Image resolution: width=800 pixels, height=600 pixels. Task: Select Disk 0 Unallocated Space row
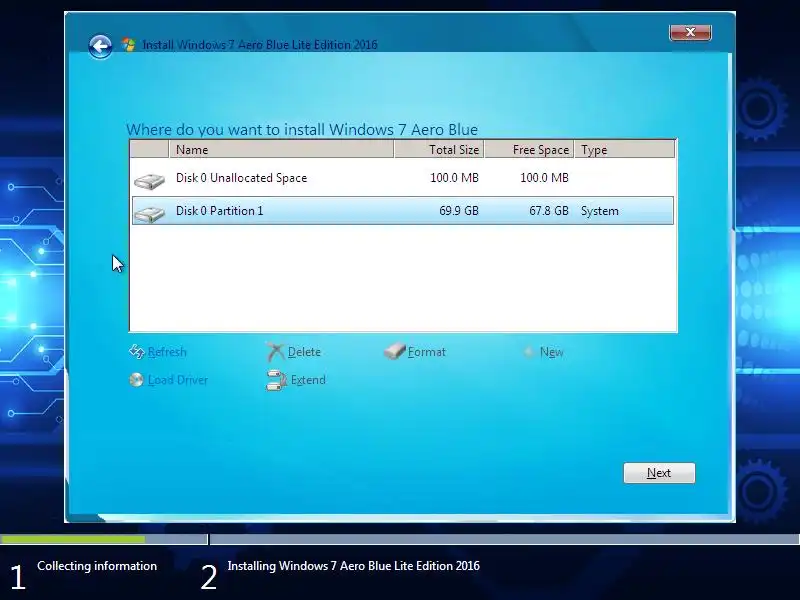tap(403, 178)
